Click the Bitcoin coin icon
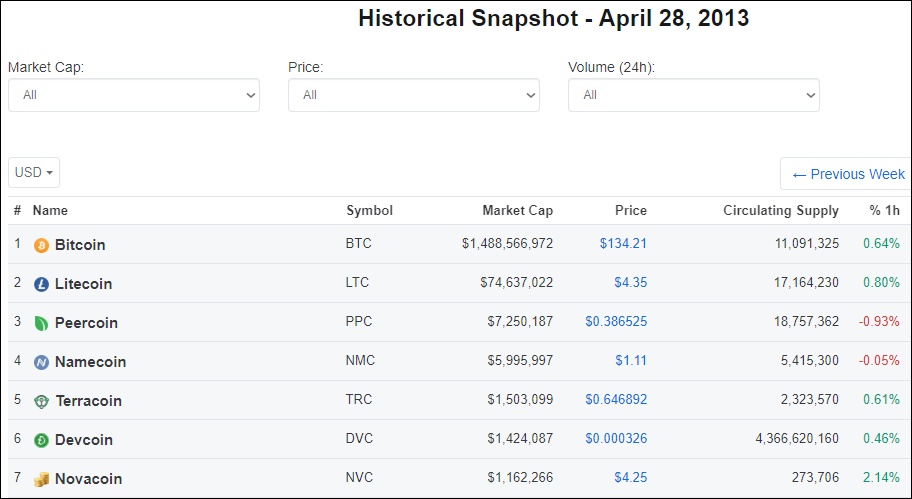912x499 pixels. pos(41,245)
